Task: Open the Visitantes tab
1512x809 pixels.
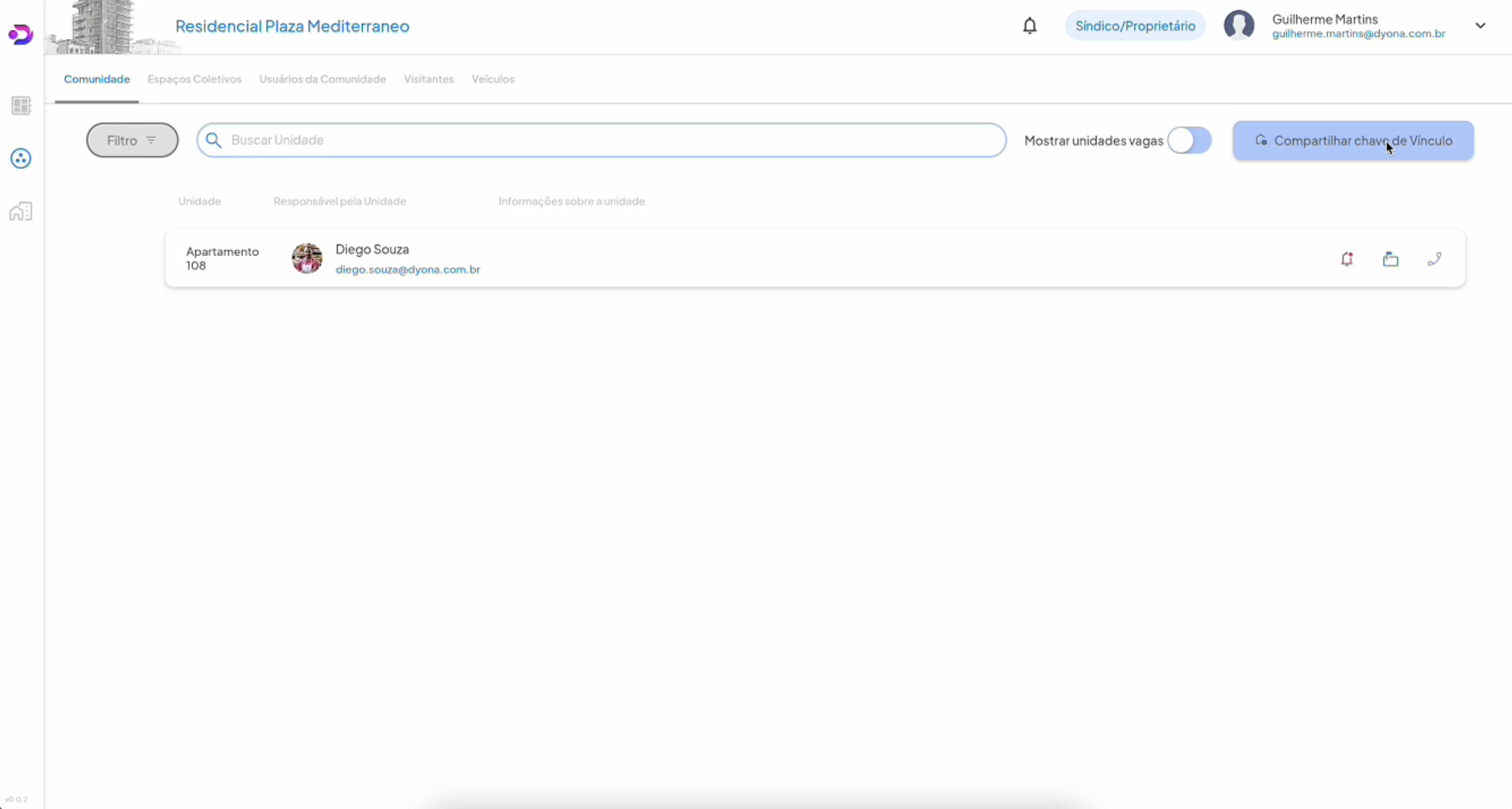Action: coord(429,79)
